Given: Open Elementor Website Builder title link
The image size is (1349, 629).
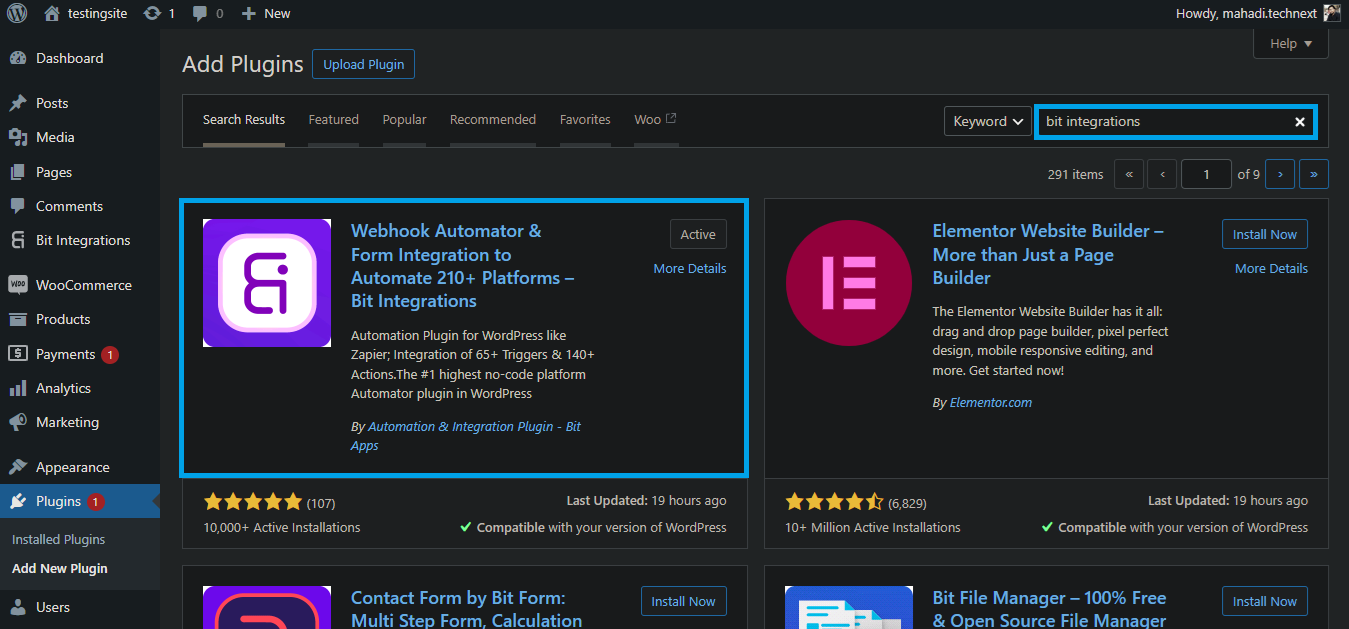Looking at the screenshot, I should (1048, 254).
